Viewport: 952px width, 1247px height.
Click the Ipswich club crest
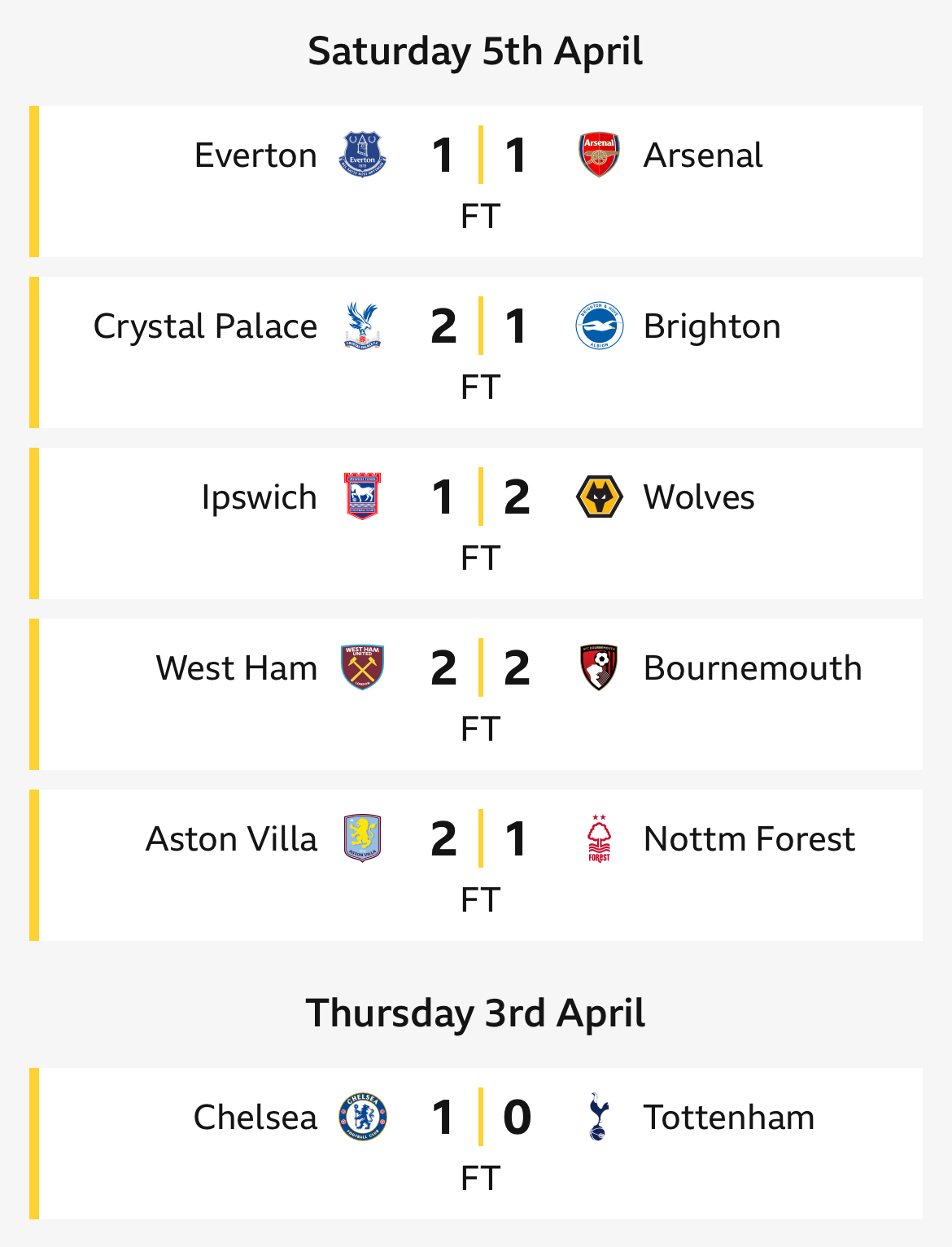[362, 497]
